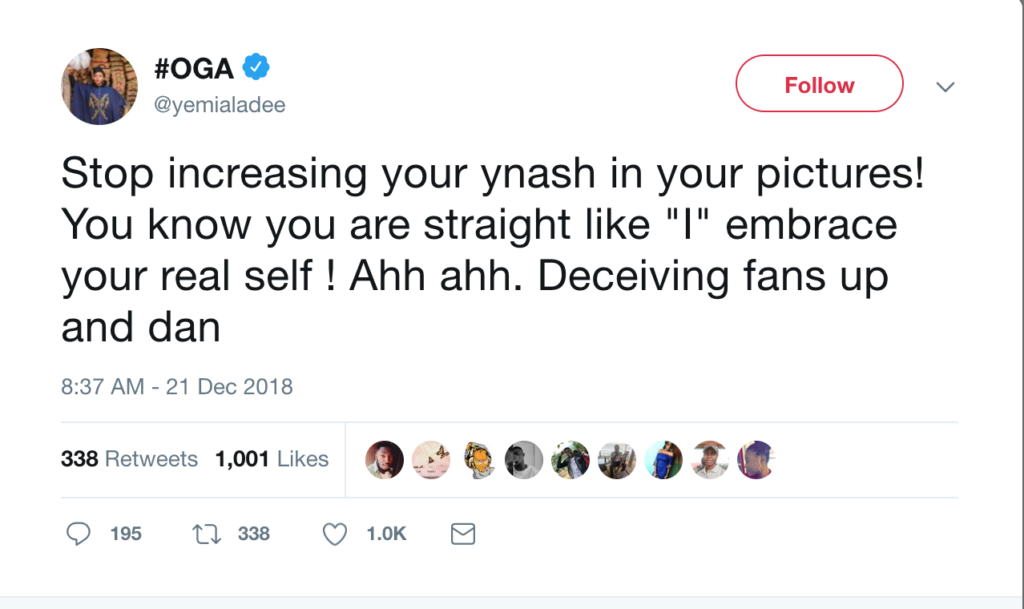The height and width of the screenshot is (609, 1024).
Task: Open the black-and-white photo avatar liker
Action: click(x=524, y=459)
